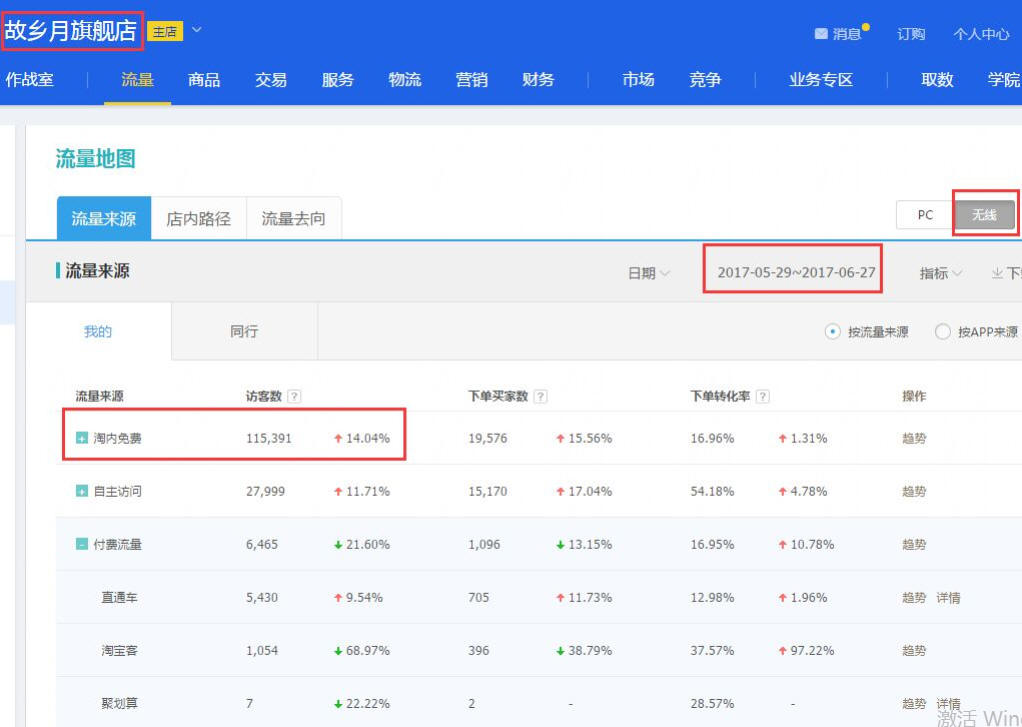
Task: Click the conversion rate 54.18%
Action: coord(712,491)
